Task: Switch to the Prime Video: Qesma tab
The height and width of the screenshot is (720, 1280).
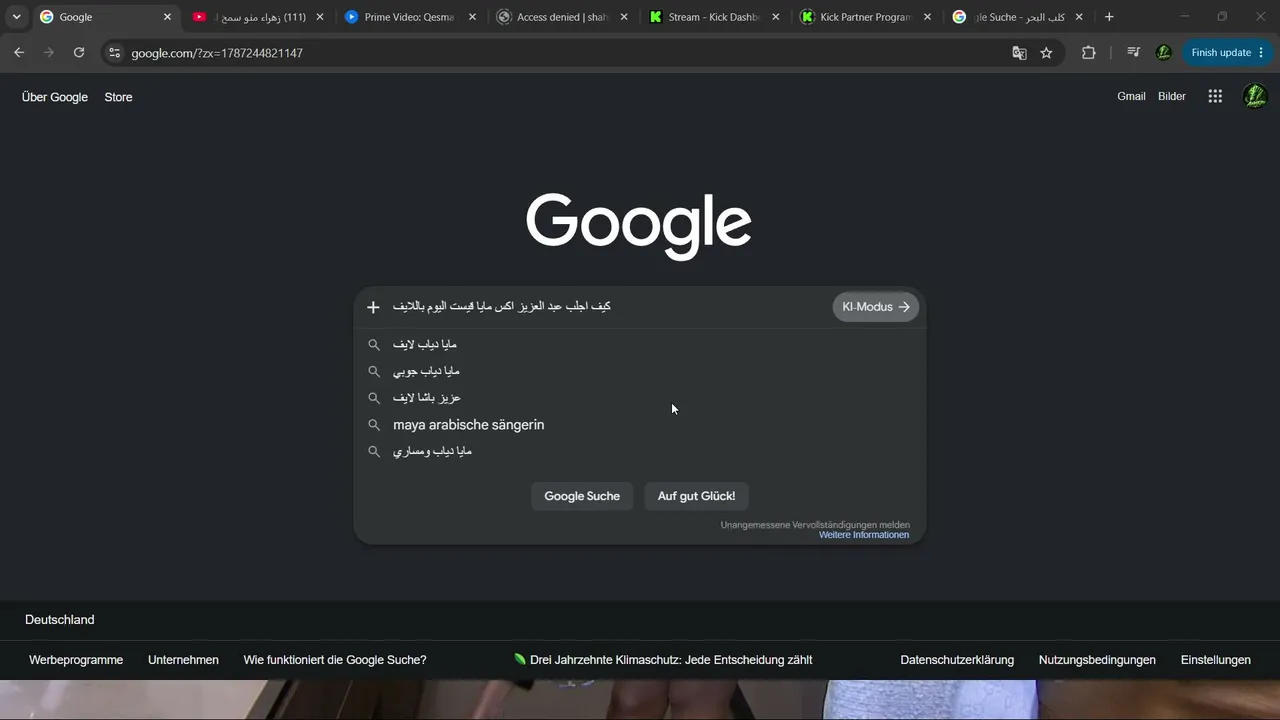Action: click(x=409, y=17)
